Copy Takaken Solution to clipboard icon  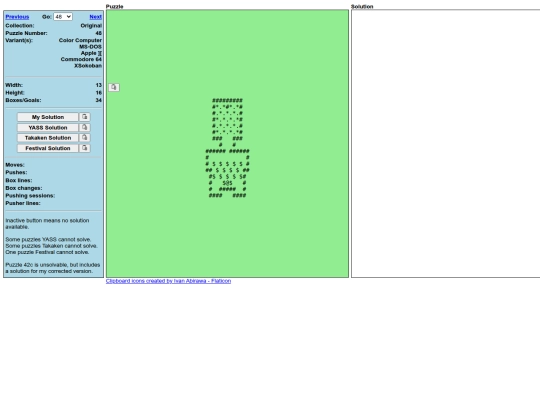click(85, 138)
